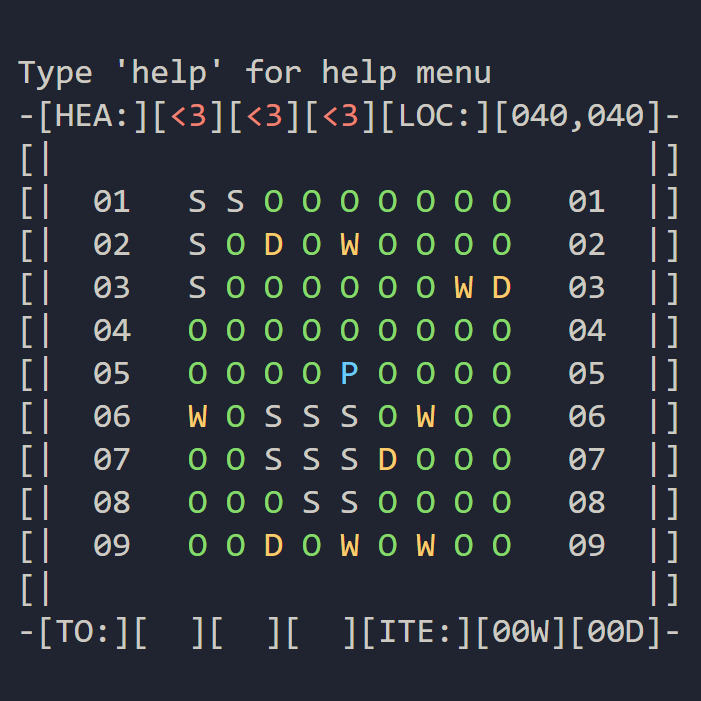Click the leftmost W in row 06

(x=197, y=417)
